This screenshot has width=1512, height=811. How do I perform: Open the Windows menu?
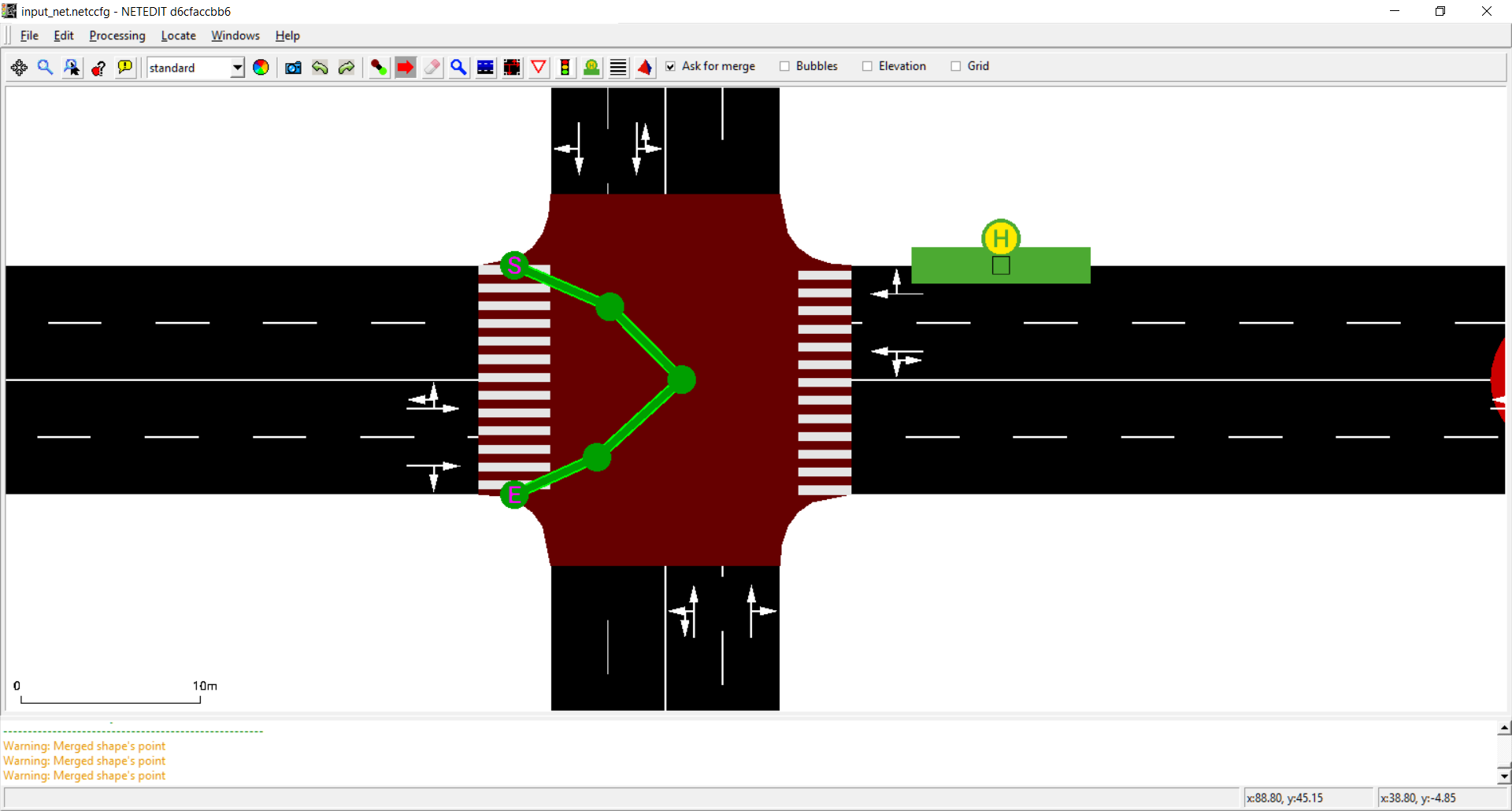(235, 35)
